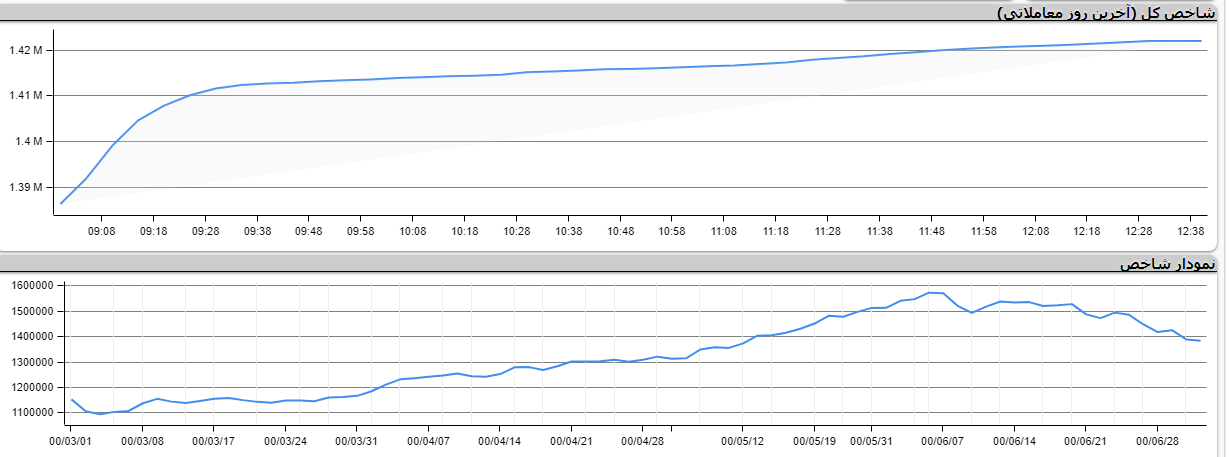This screenshot has width=1230, height=457.
Task: Select the 00/03/01 date label
Action: tap(71, 438)
